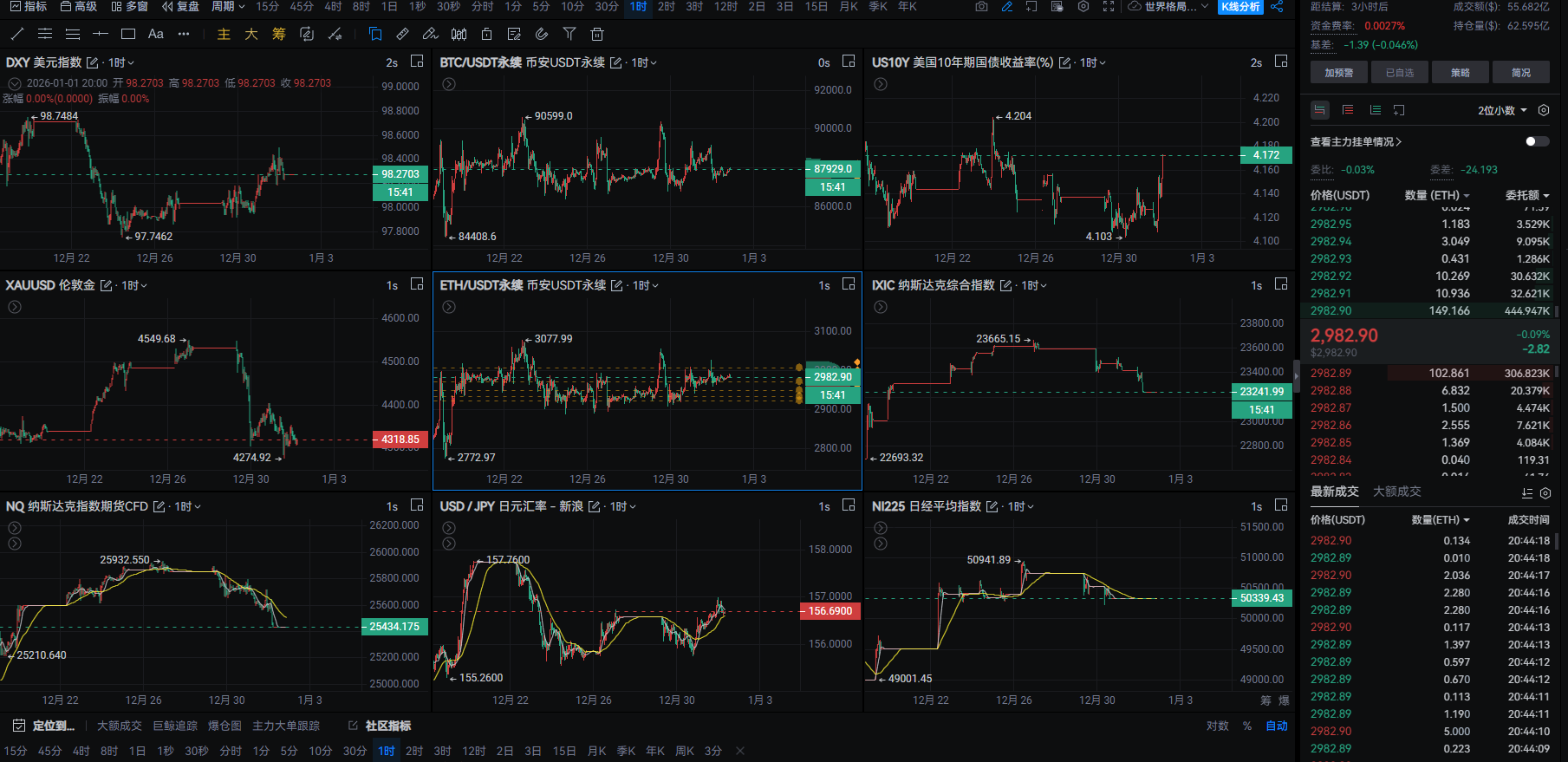Click the K线分析 button
This screenshot has width=1568, height=762.
[x=1240, y=6]
